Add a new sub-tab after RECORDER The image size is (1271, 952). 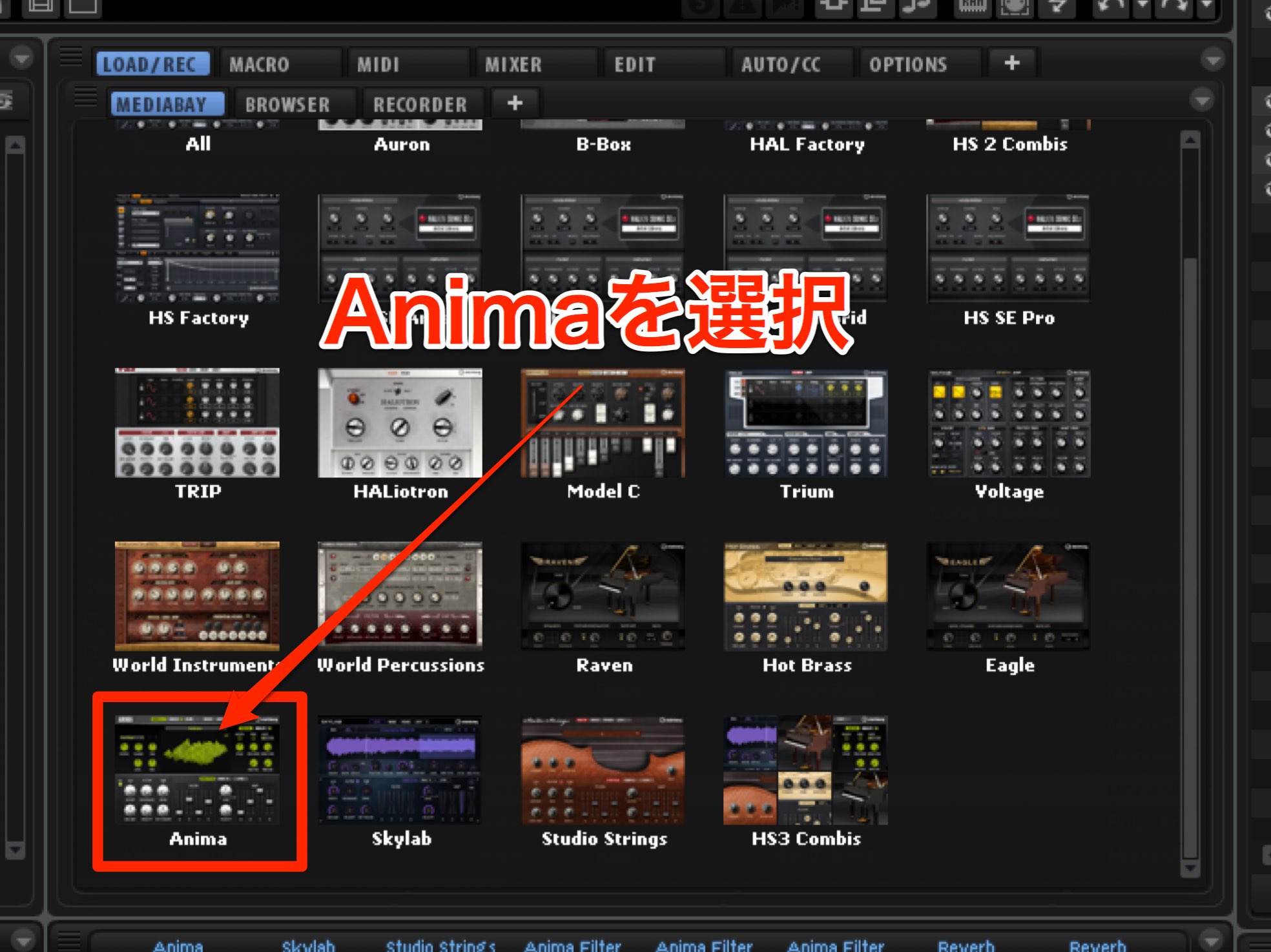[515, 103]
